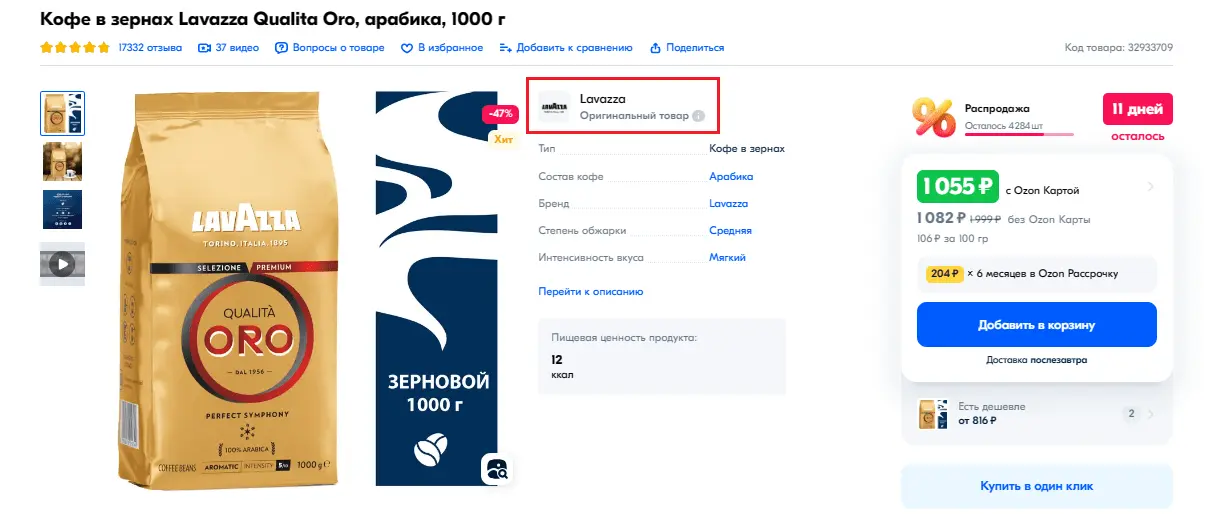Click the share icon

pos(656,48)
